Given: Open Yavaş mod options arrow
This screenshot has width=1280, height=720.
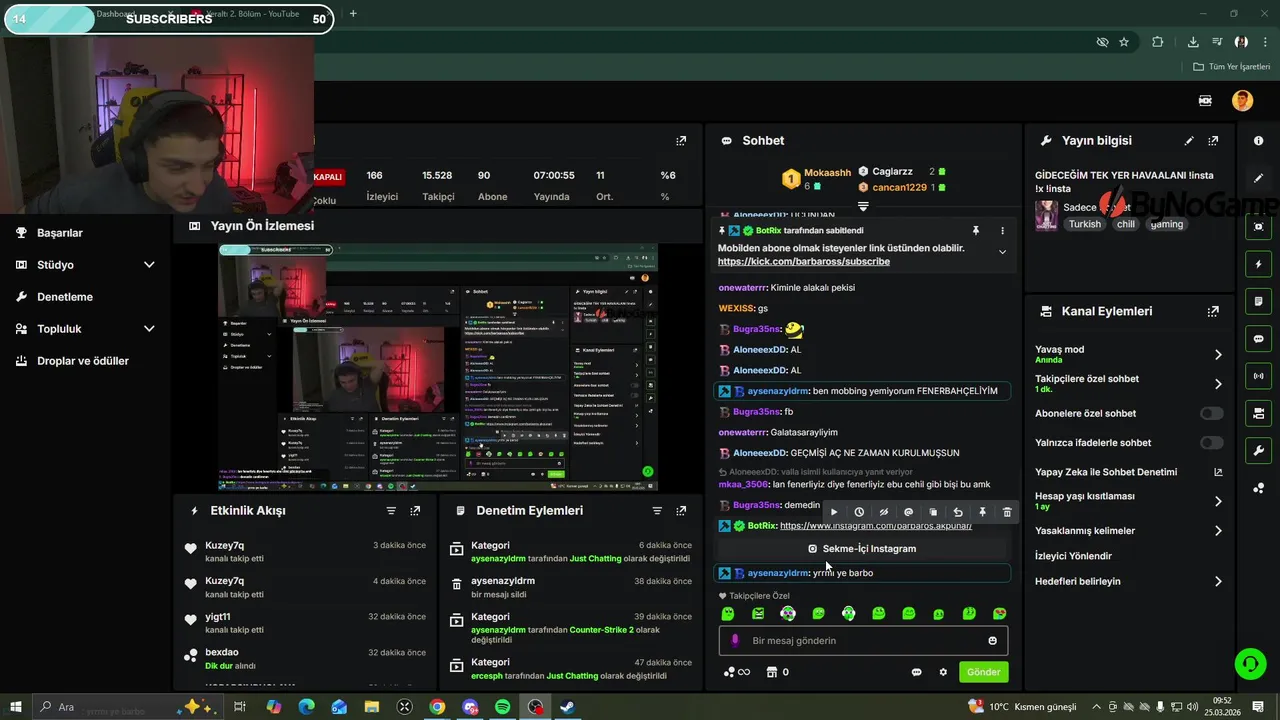Looking at the screenshot, I should pos(1218,355).
